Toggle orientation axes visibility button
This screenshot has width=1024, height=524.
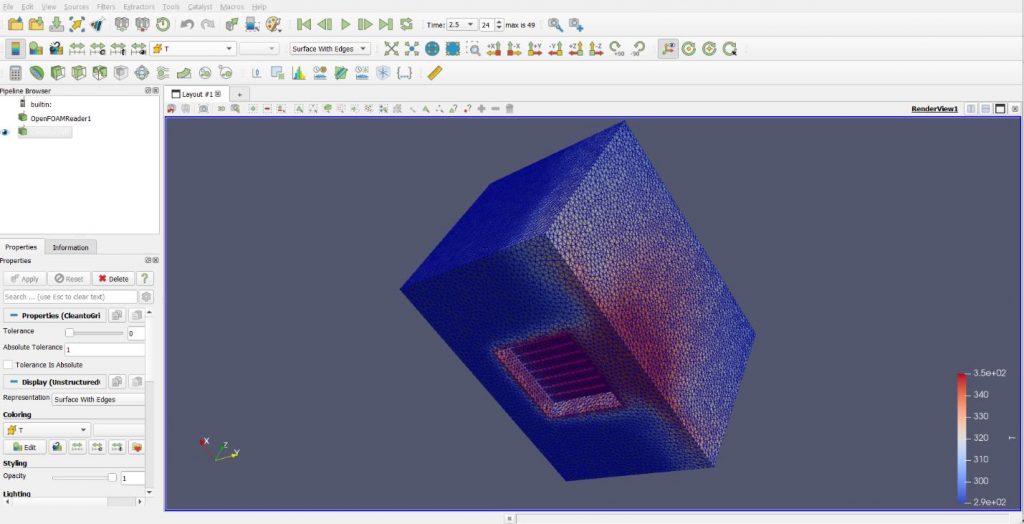tap(667, 48)
